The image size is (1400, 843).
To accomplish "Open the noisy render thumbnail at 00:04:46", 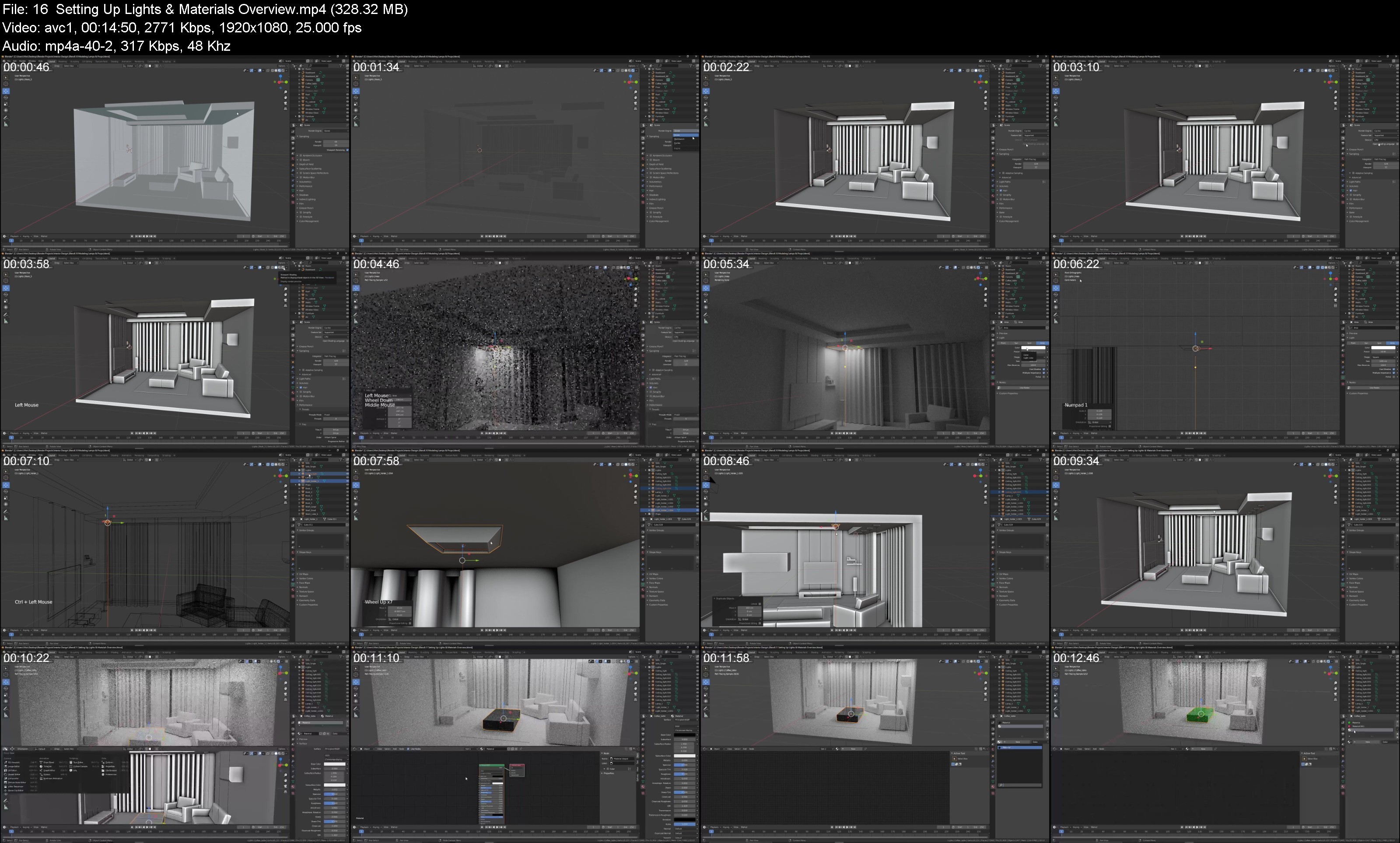I will click(525, 349).
